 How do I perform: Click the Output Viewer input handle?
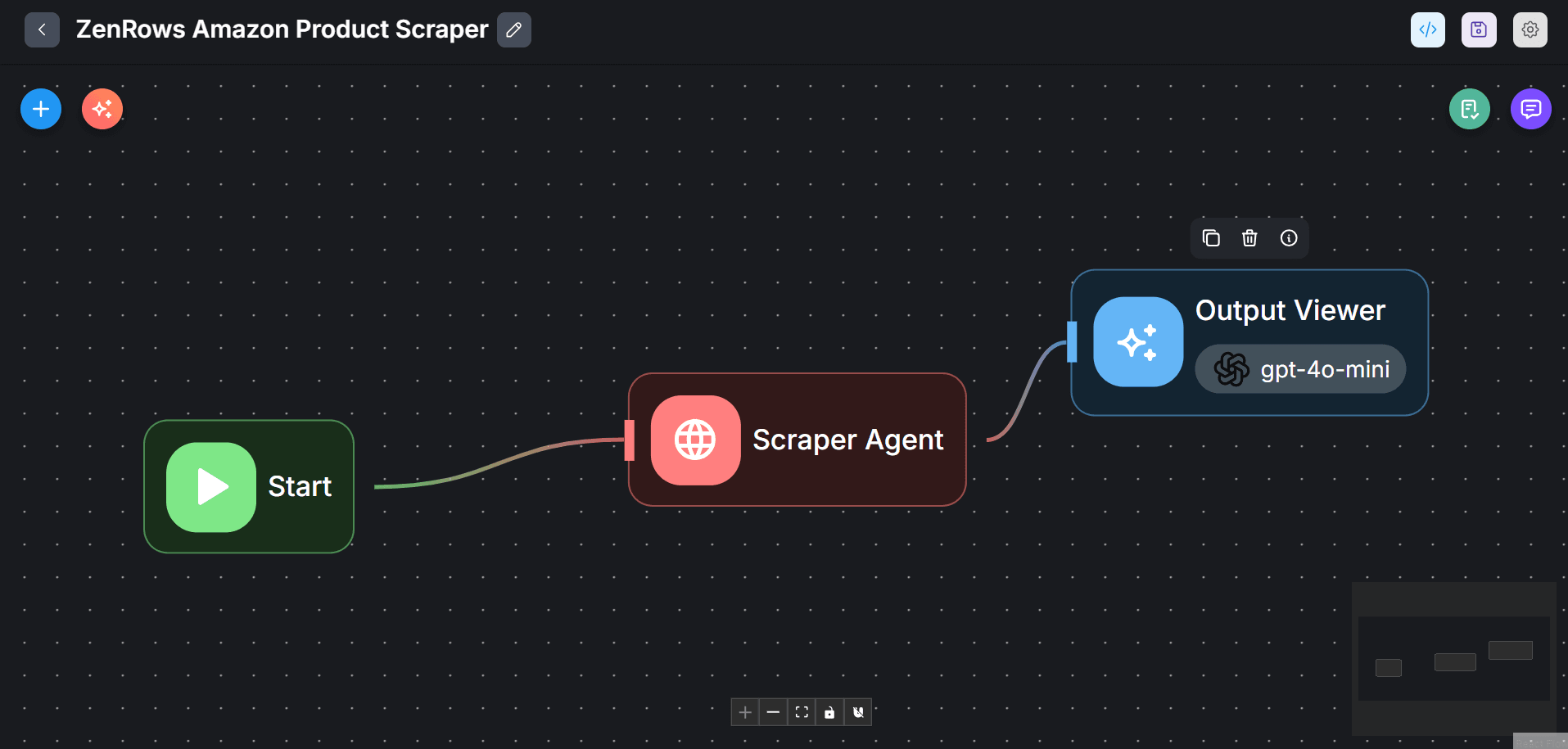pos(1072,342)
